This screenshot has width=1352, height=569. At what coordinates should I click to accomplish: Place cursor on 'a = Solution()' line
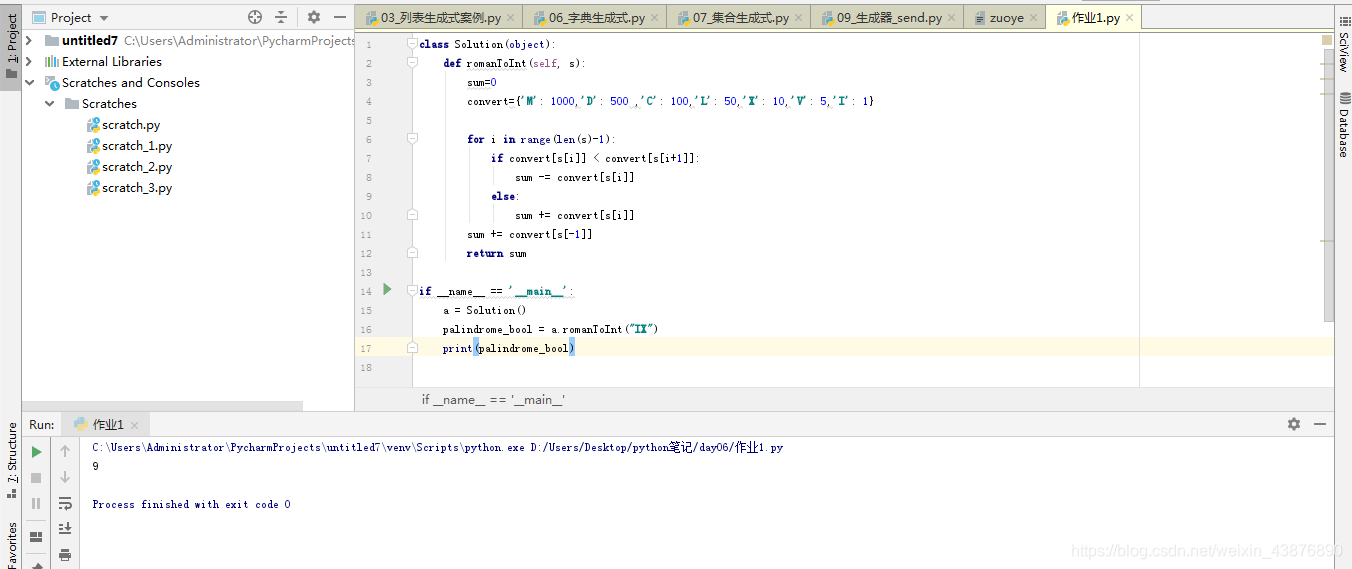click(x=484, y=310)
